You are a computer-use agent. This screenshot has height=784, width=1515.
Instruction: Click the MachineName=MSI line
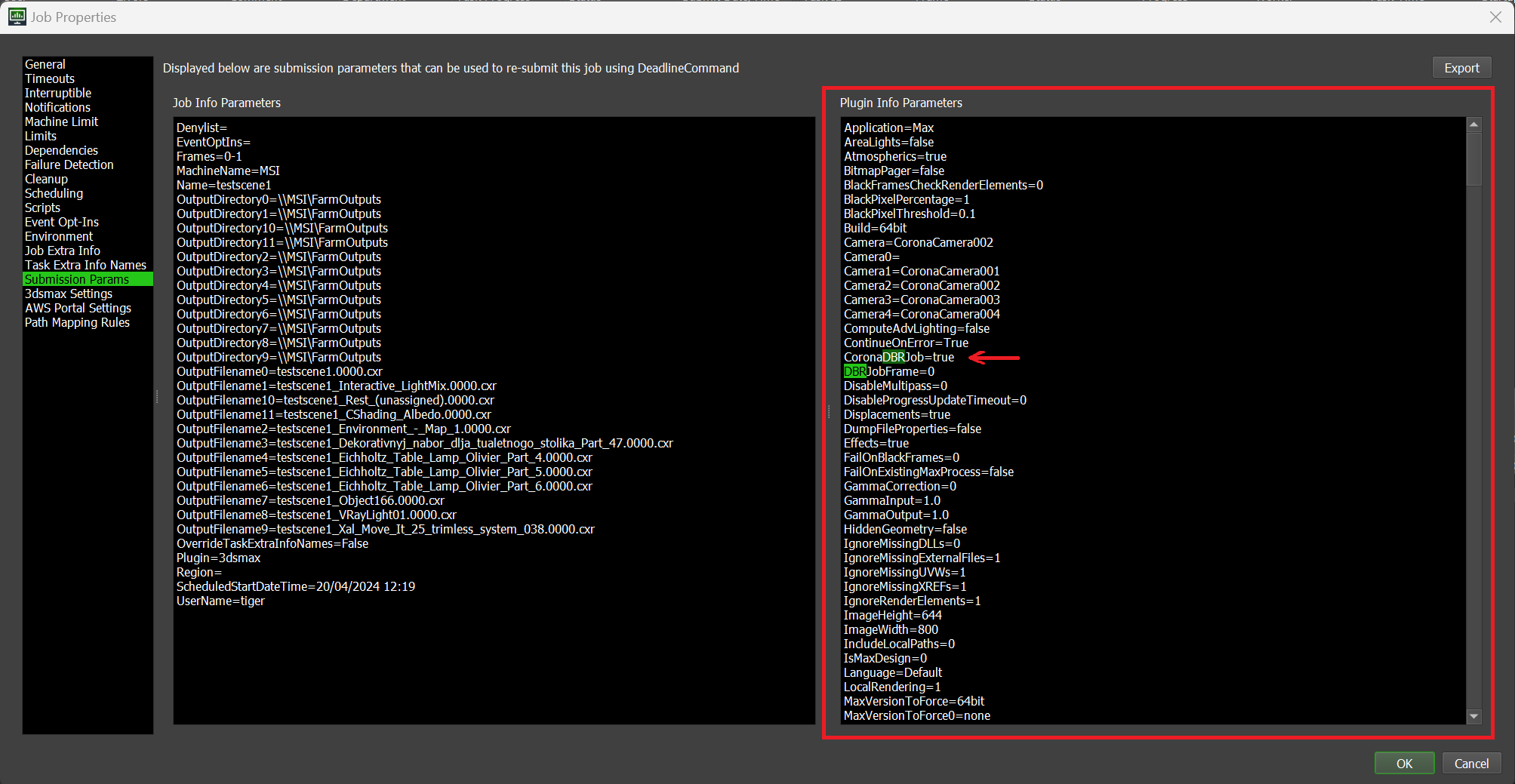tap(228, 171)
